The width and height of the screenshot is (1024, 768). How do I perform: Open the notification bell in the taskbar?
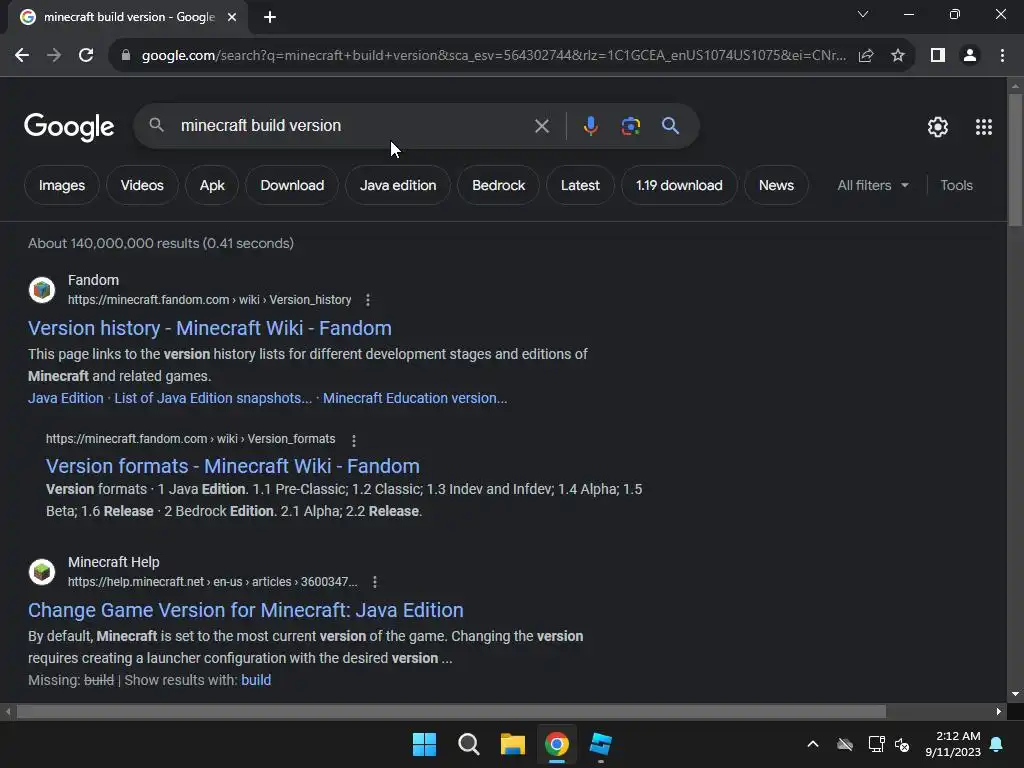coord(997,744)
